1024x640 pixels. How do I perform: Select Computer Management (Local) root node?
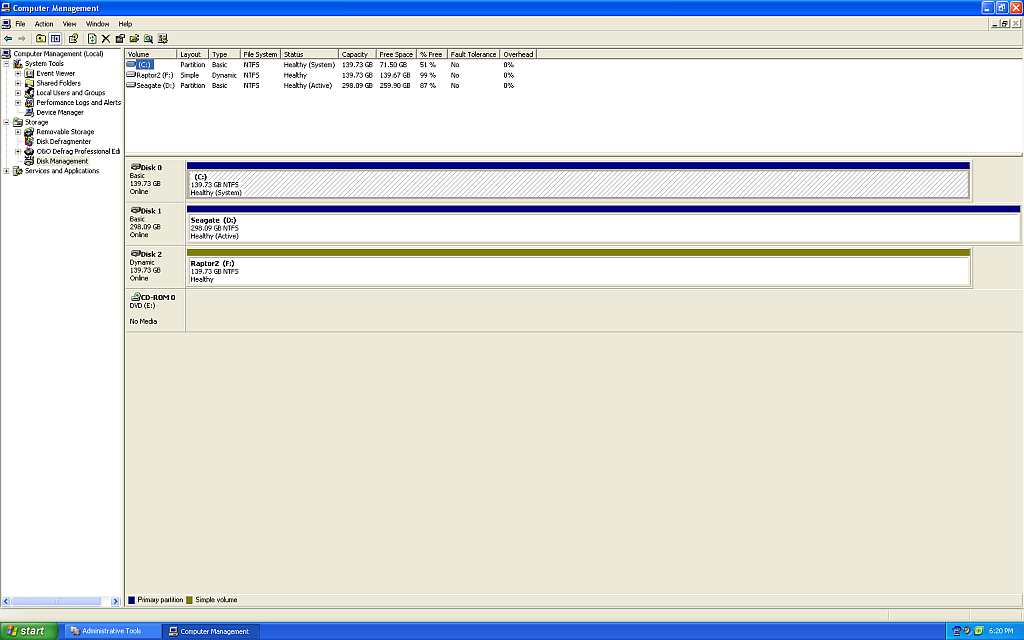pos(58,54)
